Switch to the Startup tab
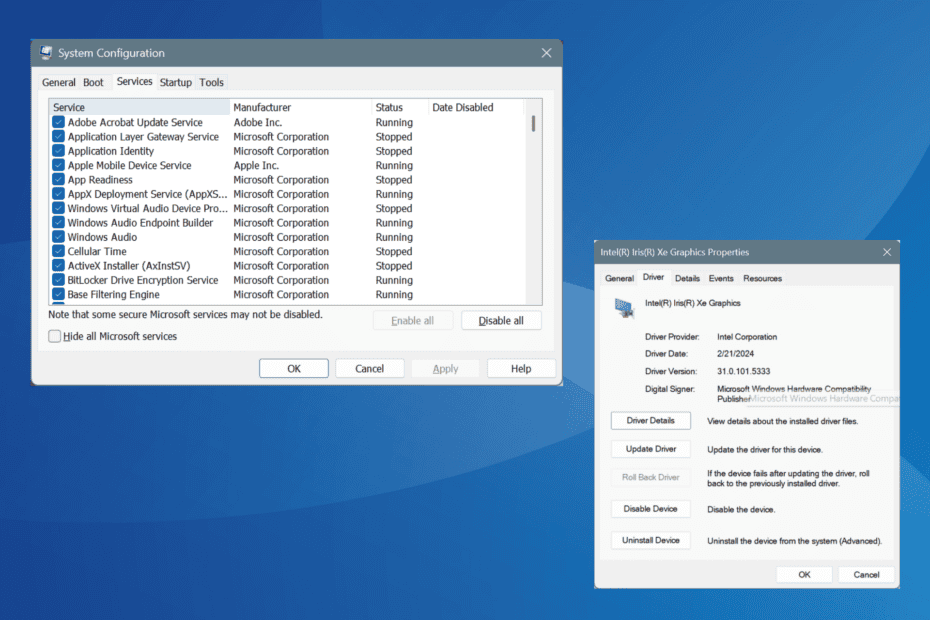Image resolution: width=930 pixels, height=620 pixels. pyautogui.click(x=176, y=82)
